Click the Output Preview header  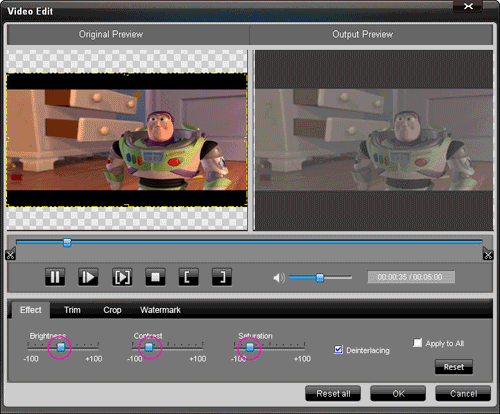[x=371, y=34]
